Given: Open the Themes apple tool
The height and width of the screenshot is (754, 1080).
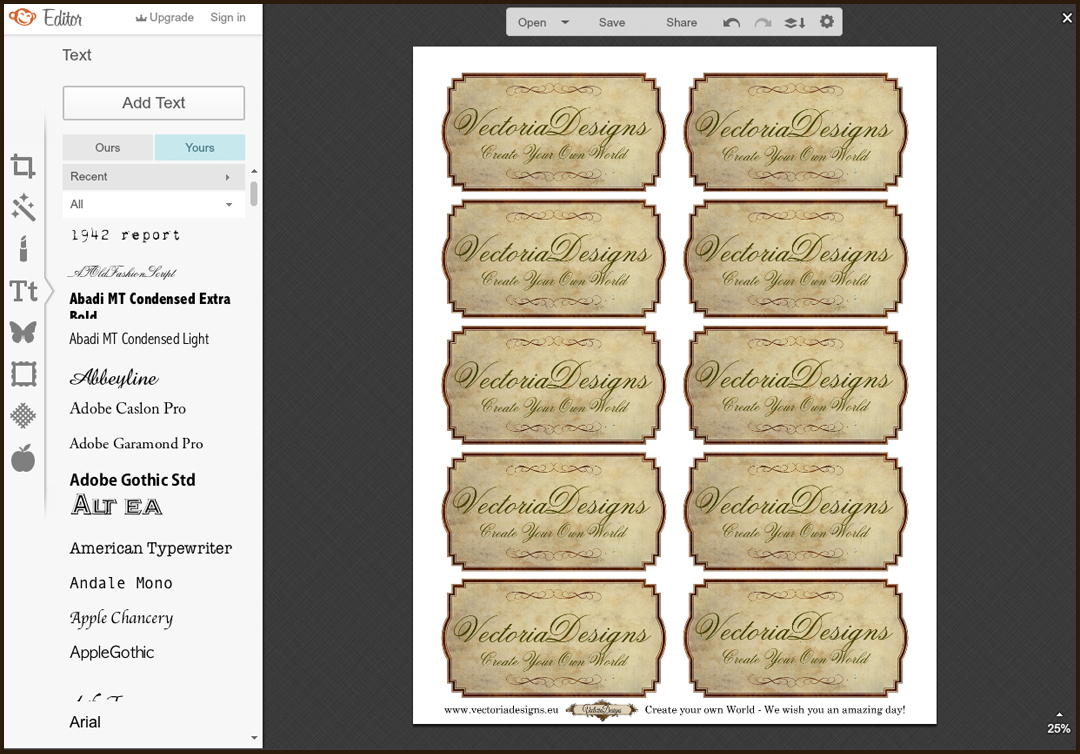Looking at the screenshot, I should click(x=23, y=458).
